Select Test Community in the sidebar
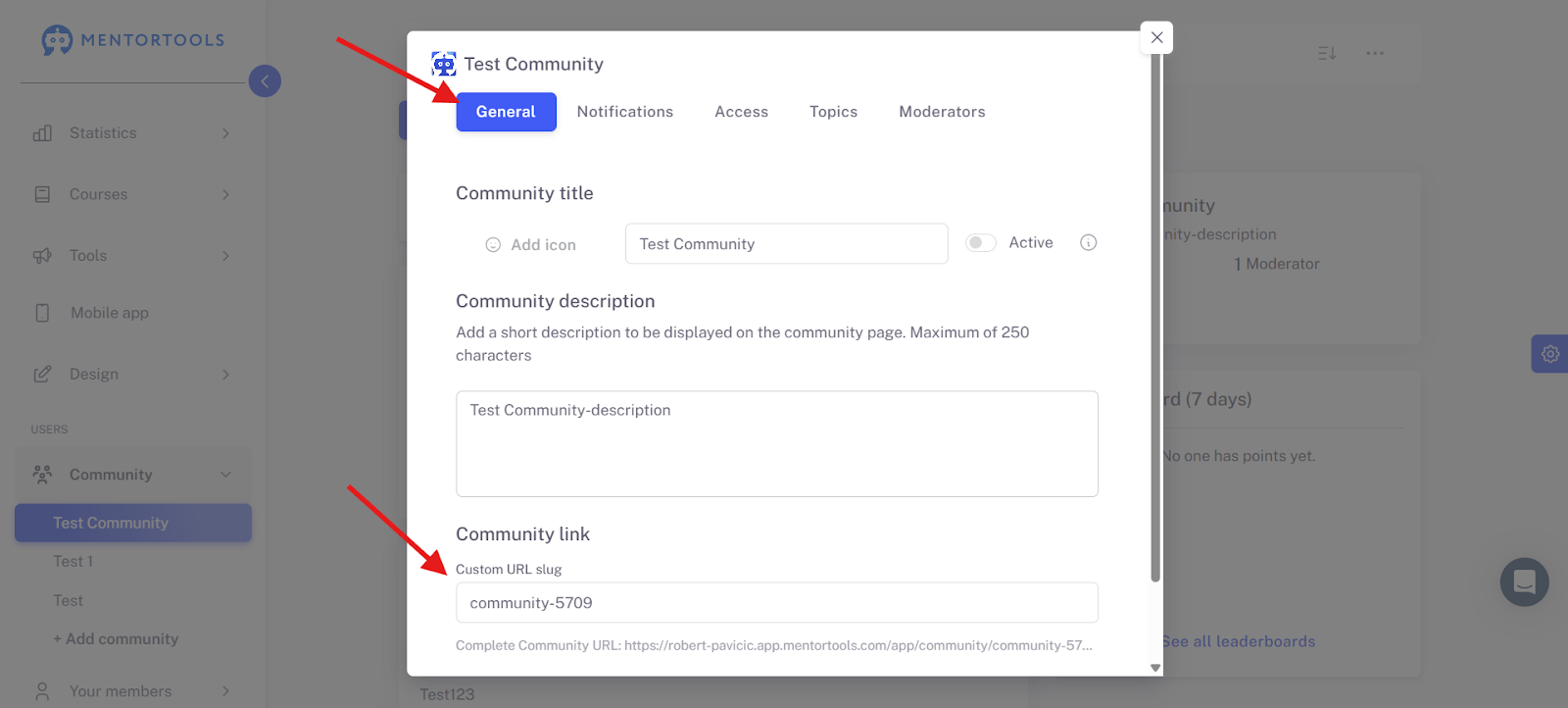Viewport: 1568px width, 708px height. pyautogui.click(x=133, y=523)
